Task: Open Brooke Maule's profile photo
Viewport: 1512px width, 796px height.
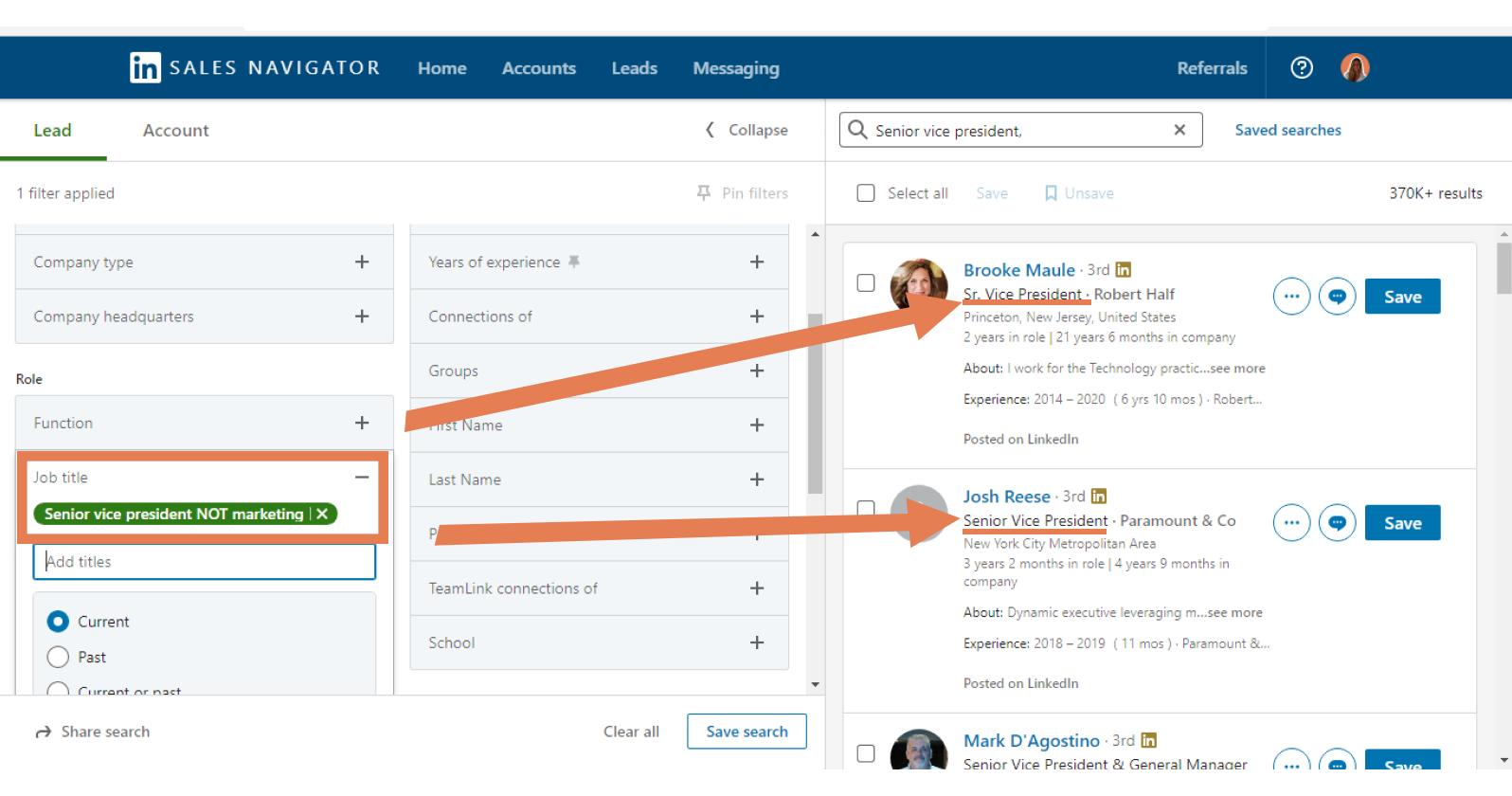Action: (x=919, y=285)
